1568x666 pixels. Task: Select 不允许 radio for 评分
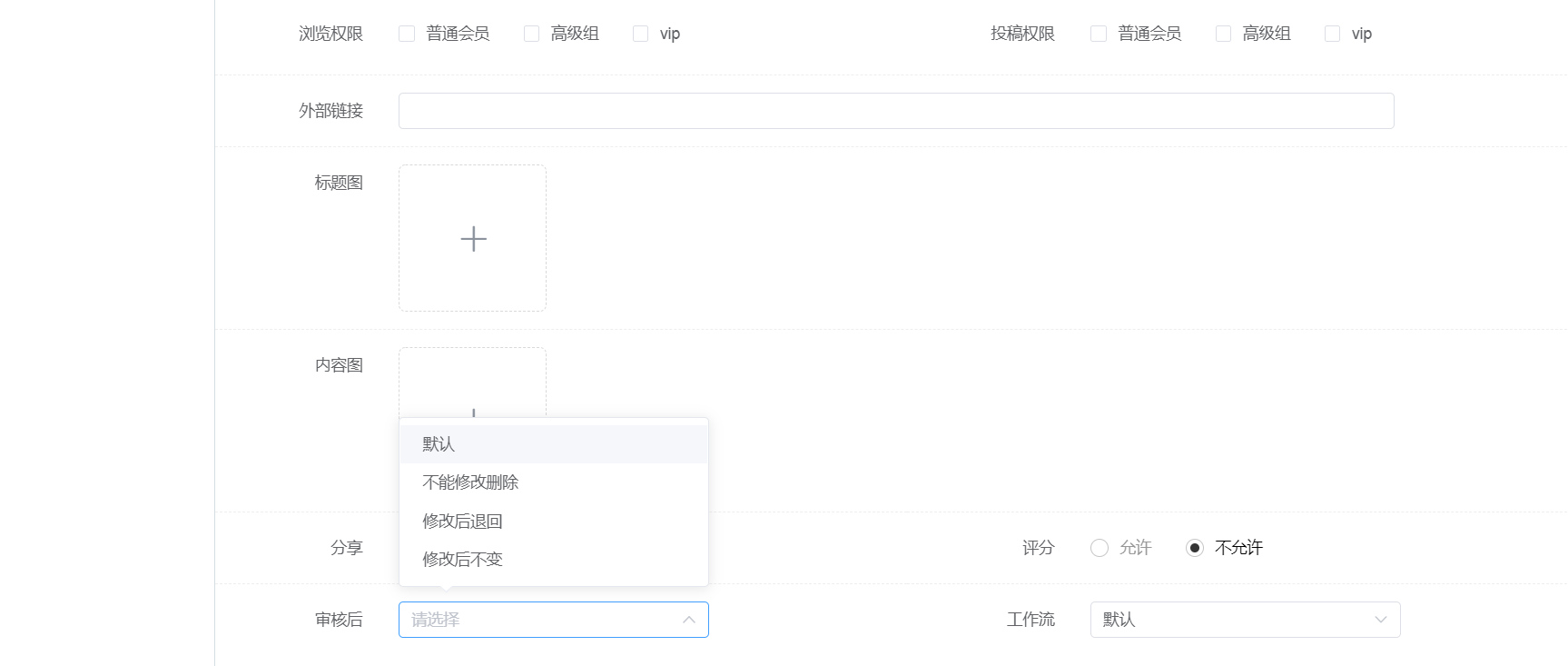click(1195, 548)
